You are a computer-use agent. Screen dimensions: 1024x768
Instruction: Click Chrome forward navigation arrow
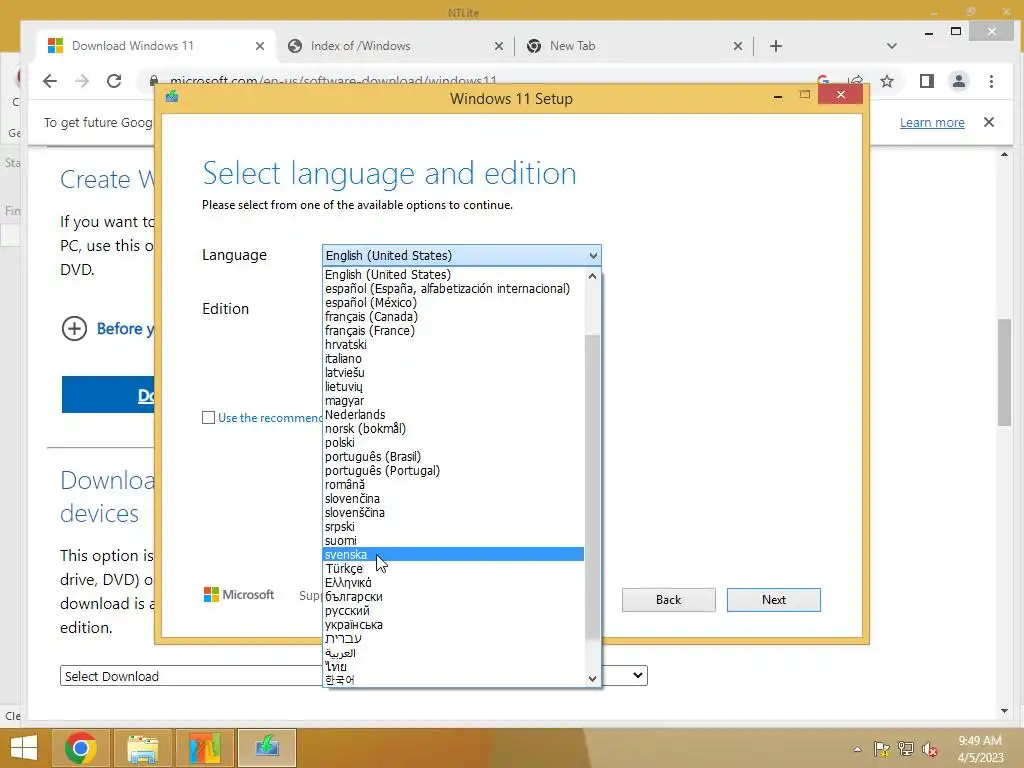(82, 81)
